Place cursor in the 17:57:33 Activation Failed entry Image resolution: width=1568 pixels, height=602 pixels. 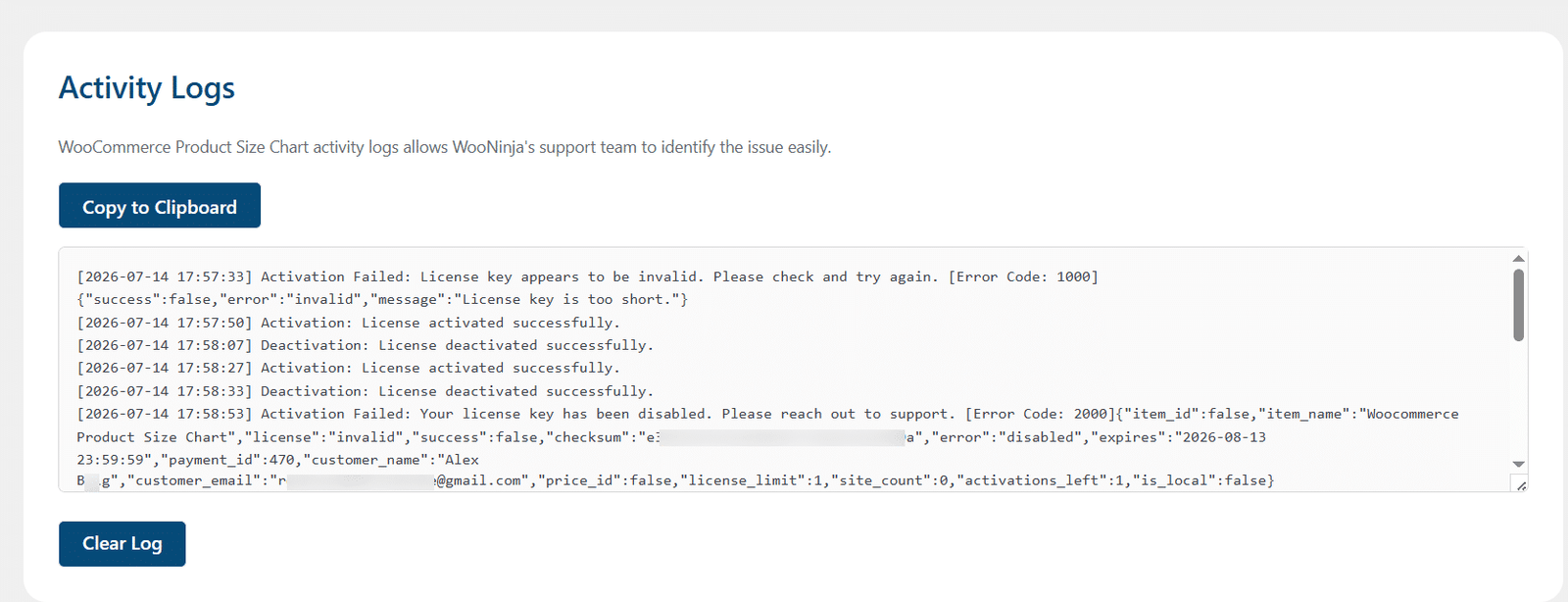coord(588,276)
